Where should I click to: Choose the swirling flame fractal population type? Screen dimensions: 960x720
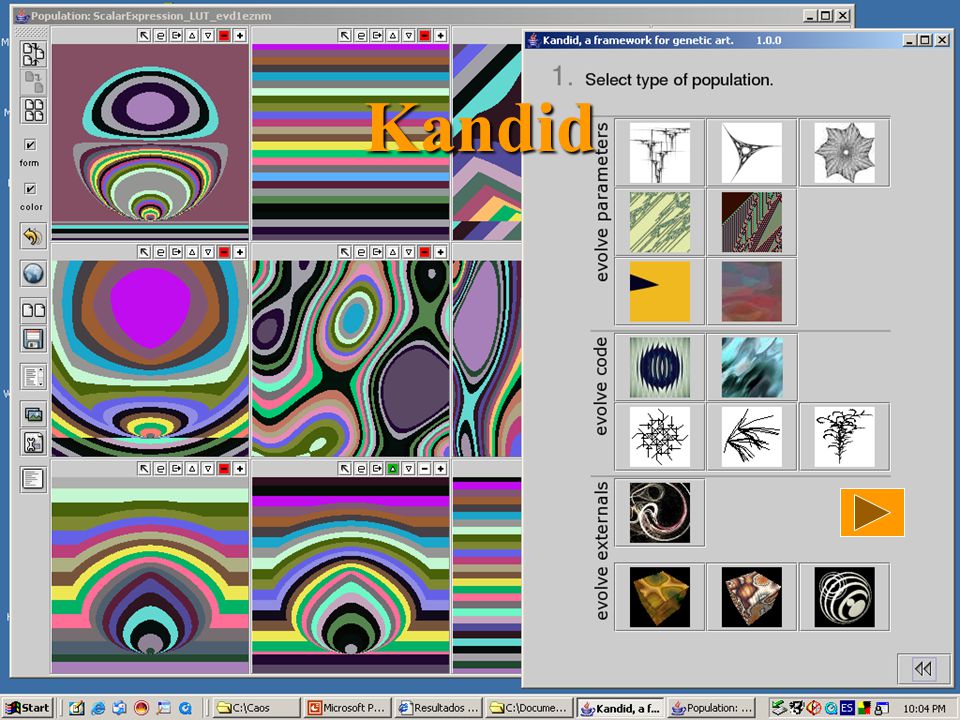pyautogui.click(x=659, y=512)
